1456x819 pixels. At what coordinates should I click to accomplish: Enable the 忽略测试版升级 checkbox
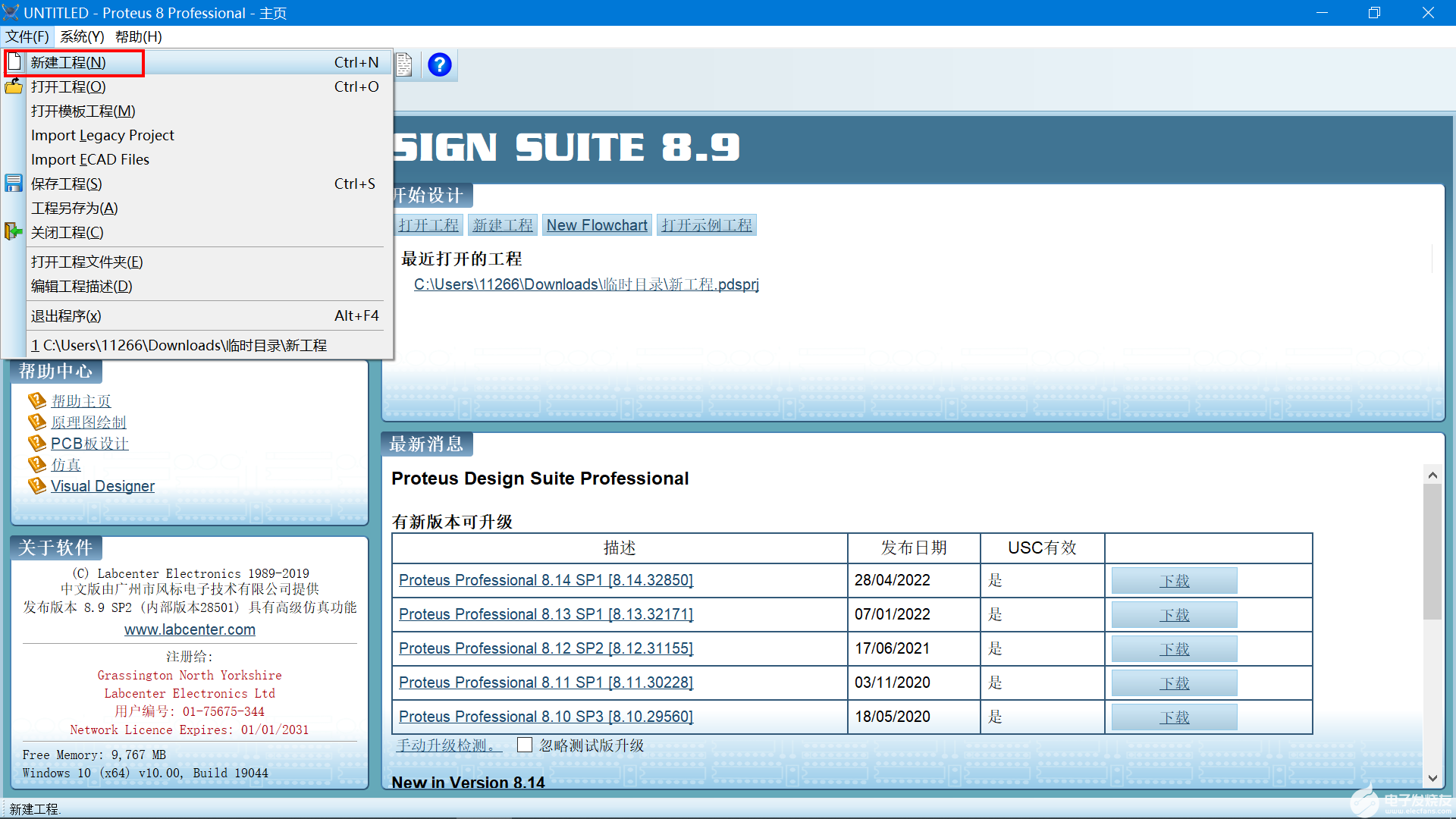tap(524, 745)
